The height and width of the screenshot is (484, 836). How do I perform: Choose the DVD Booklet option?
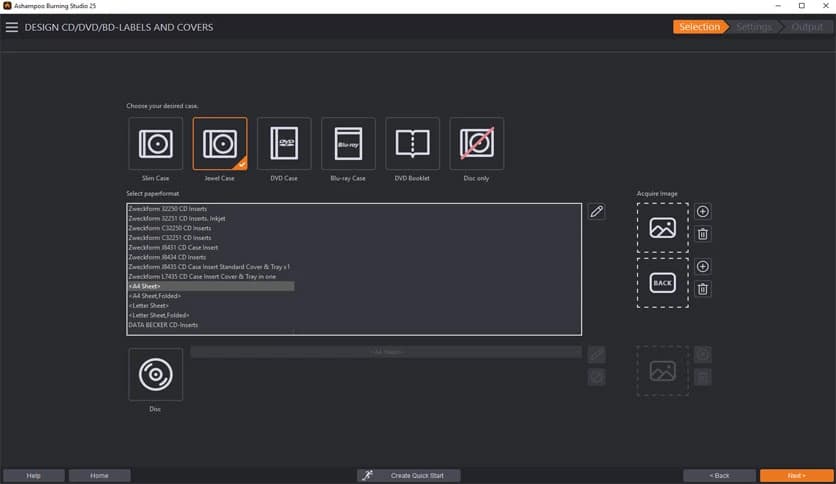[x=412, y=143]
